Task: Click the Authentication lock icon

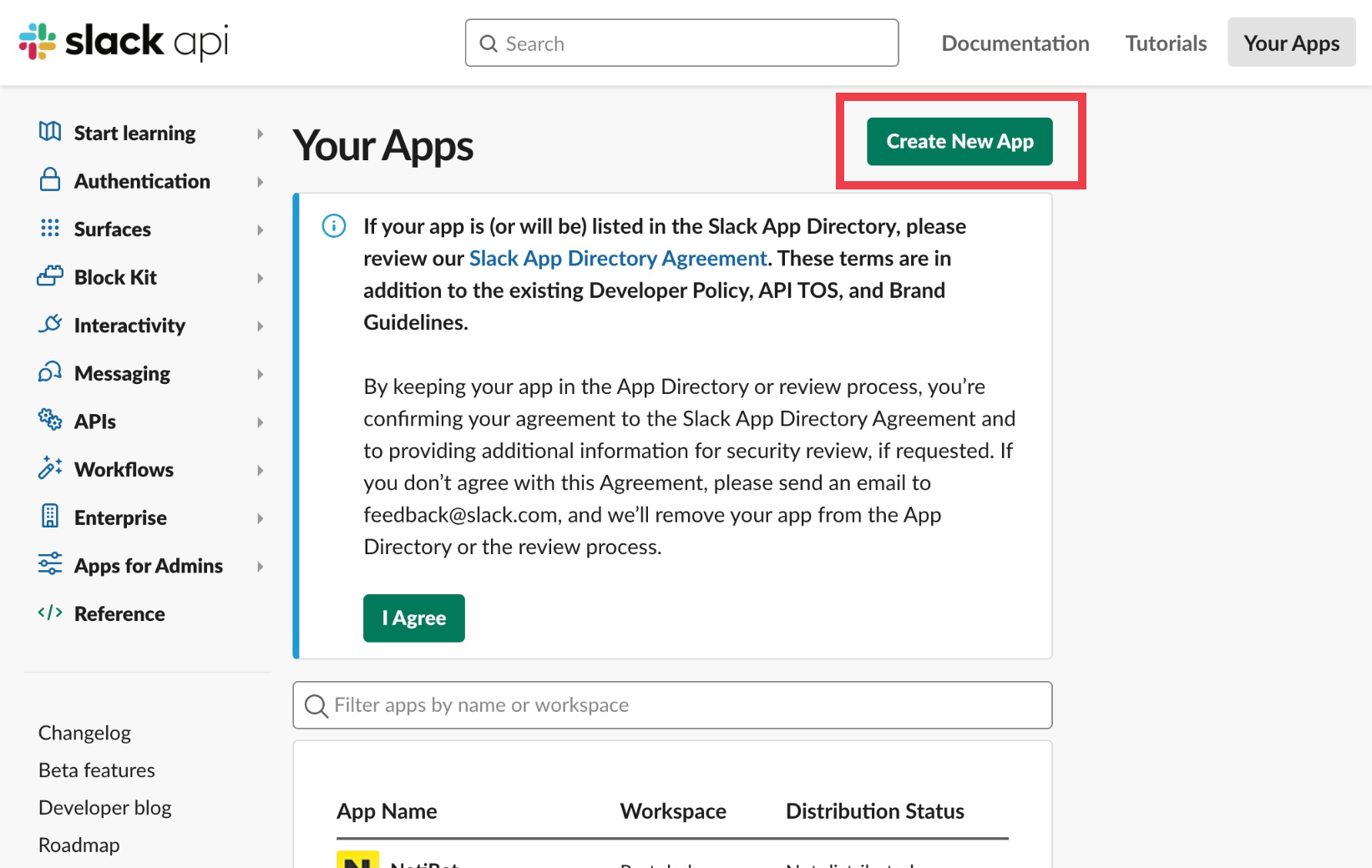Action: pos(50,179)
